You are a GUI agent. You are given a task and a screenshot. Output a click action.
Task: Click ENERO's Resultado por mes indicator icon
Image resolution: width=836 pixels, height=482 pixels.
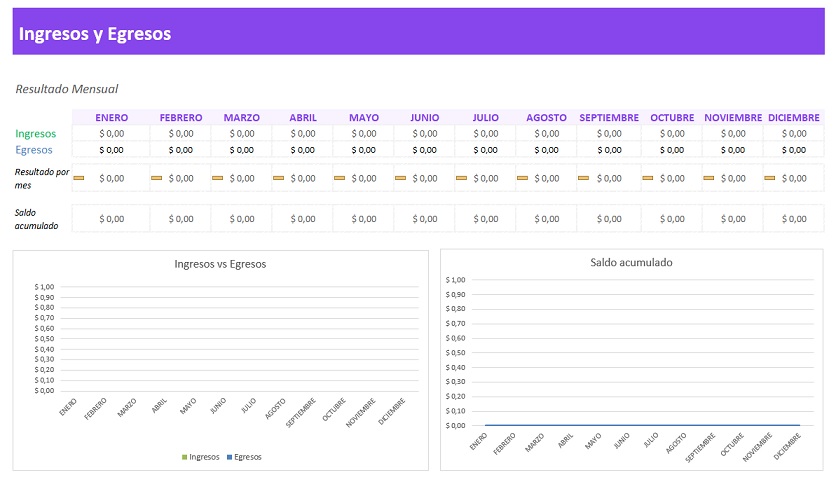click(x=79, y=178)
